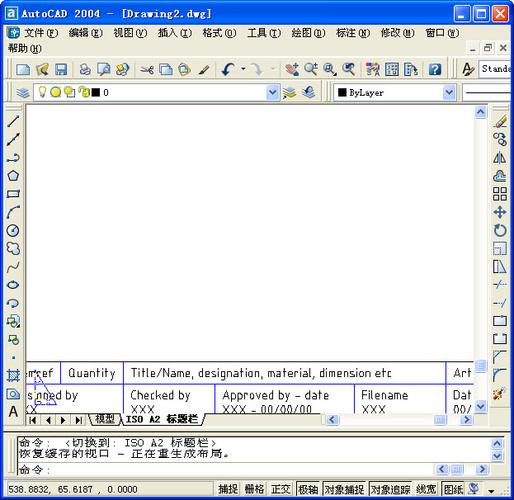This screenshot has width=514, height=500.
Task: Toggle 对象捕捉 object snap
Action: 344,489
